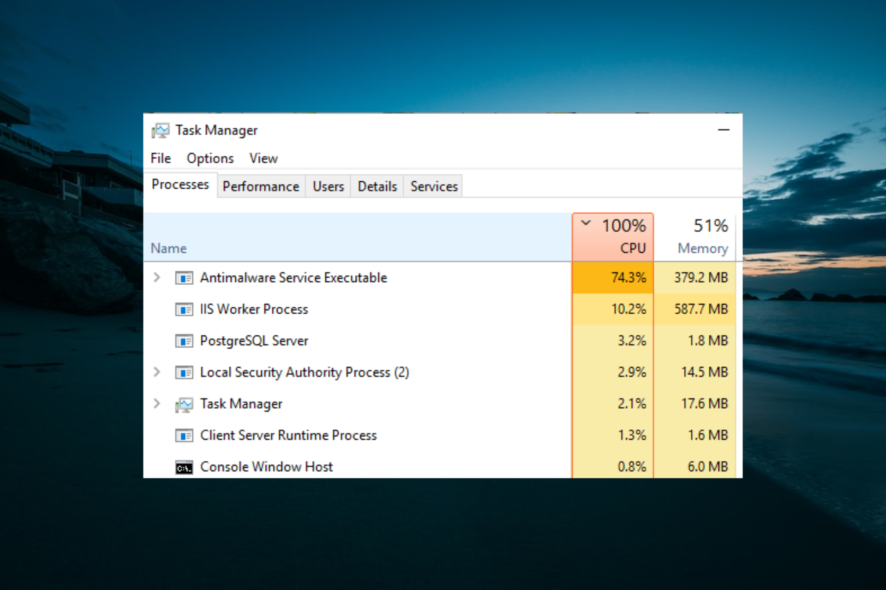Open the View menu
The width and height of the screenshot is (886, 590).
[x=263, y=158]
